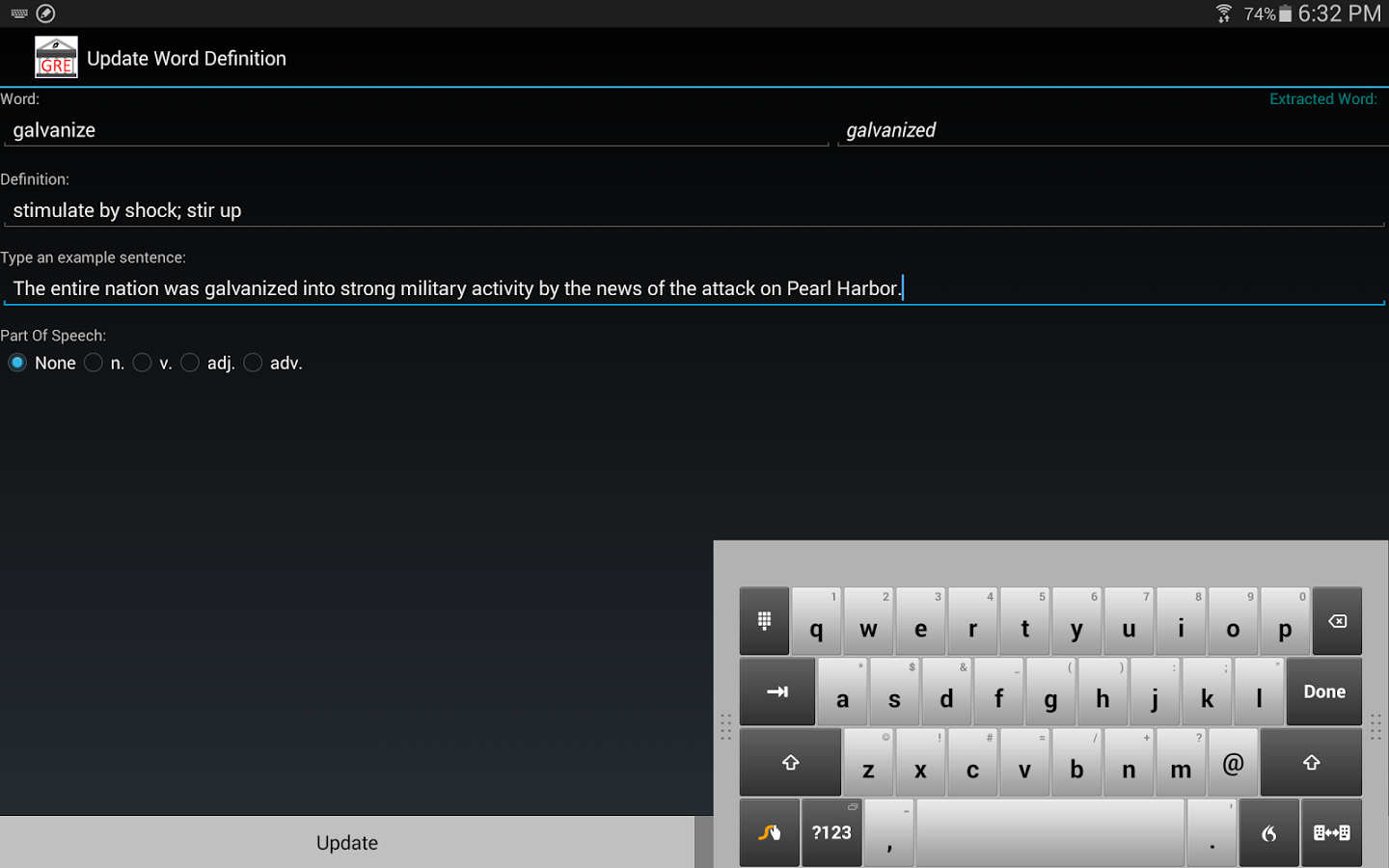Viewport: 1389px width, 868px height.
Task: Tap the comma key
Action: [x=889, y=832]
